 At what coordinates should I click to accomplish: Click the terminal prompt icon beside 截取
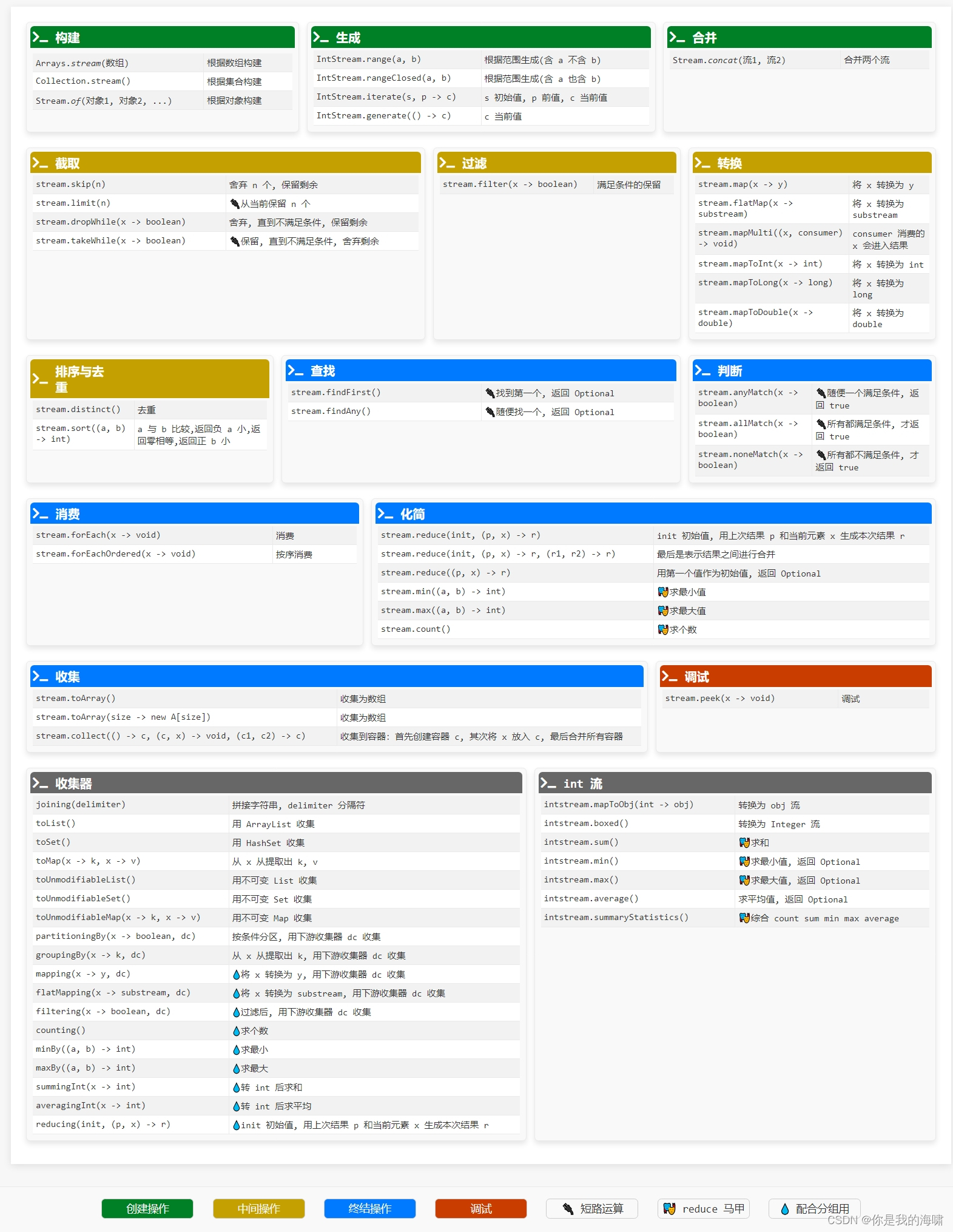coord(40,163)
